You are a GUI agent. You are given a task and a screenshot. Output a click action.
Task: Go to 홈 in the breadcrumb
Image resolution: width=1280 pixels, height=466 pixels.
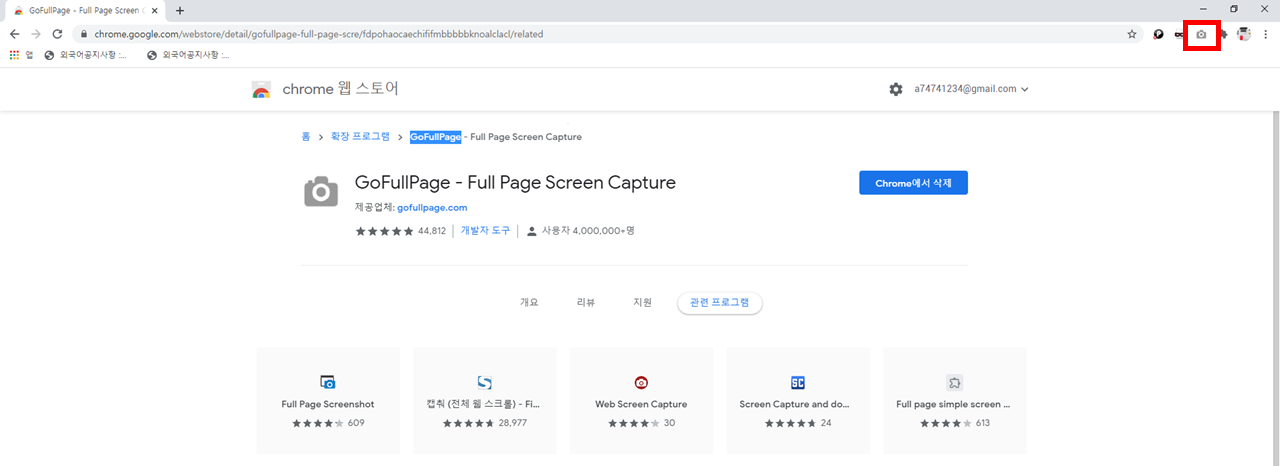[306, 137]
